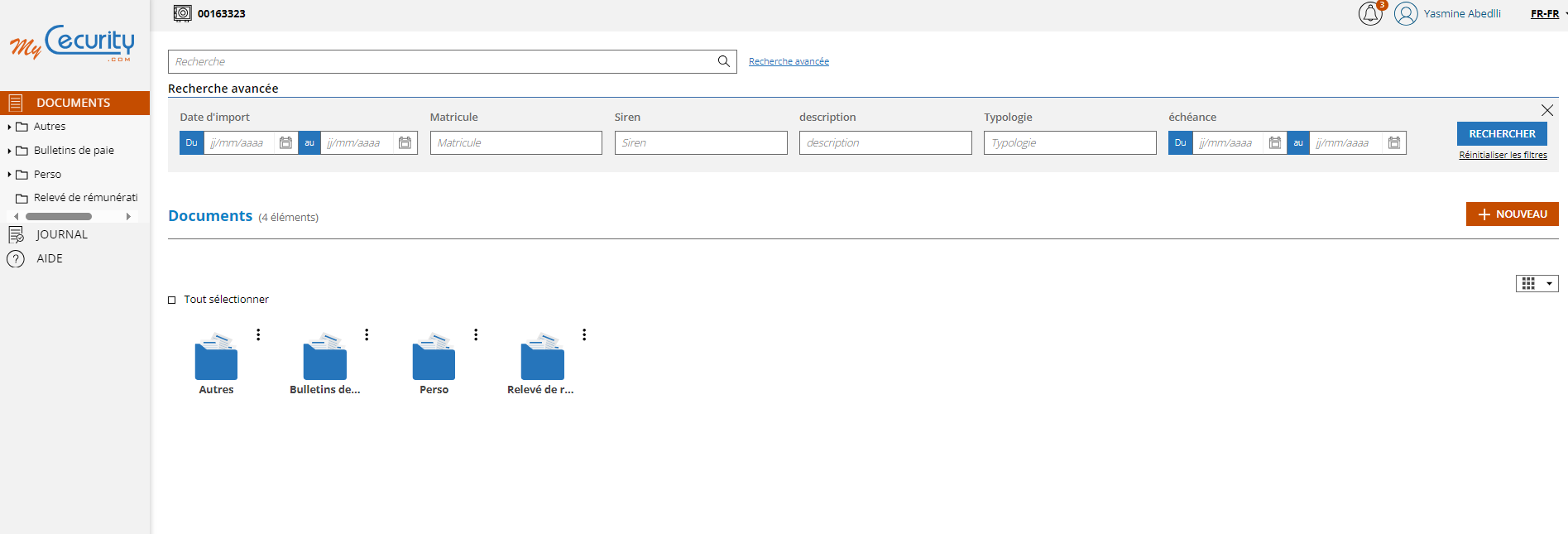Image resolution: width=1568 pixels, height=534 pixels.
Task: Open the Bulletins de paie folder icon
Action: coord(324,358)
